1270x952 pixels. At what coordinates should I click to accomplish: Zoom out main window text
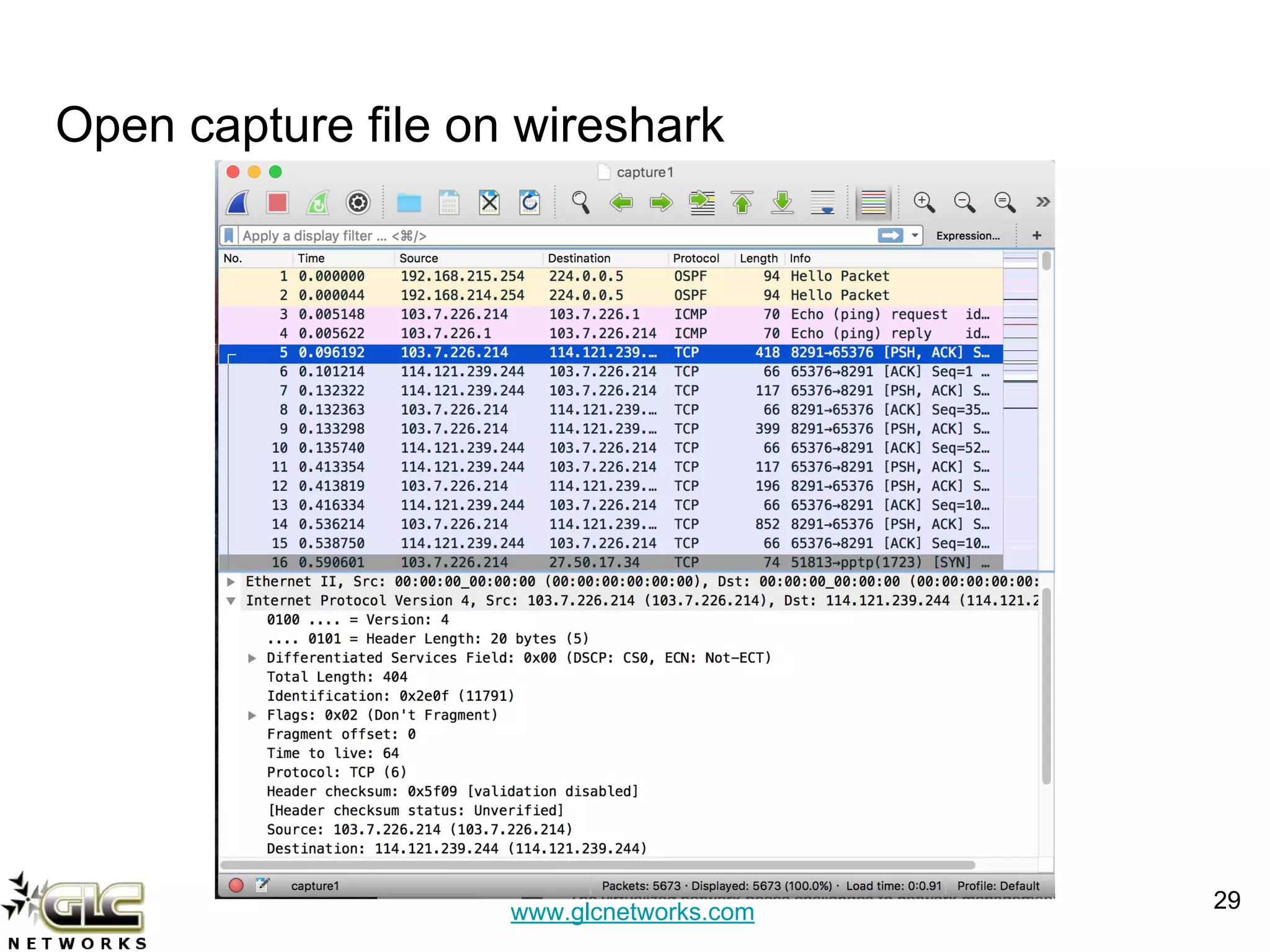[x=964, y=203]
